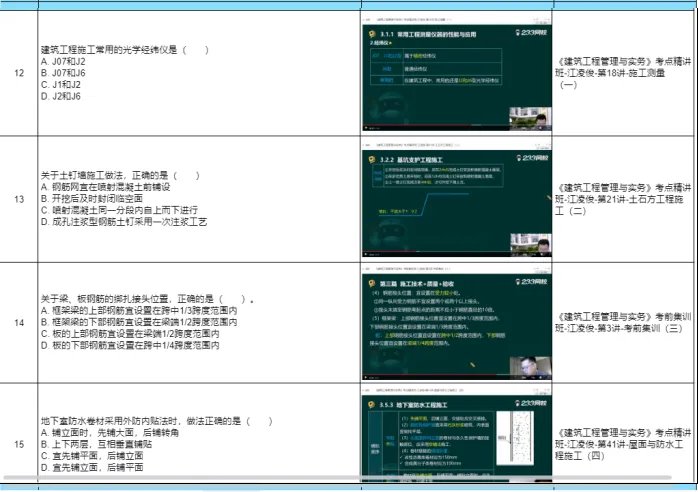The height and width of the screenshot is (492, 698).
Task: Open the 3.5.3 地下室防水工程施工 video thumbnail
Action: coord(456,438)
